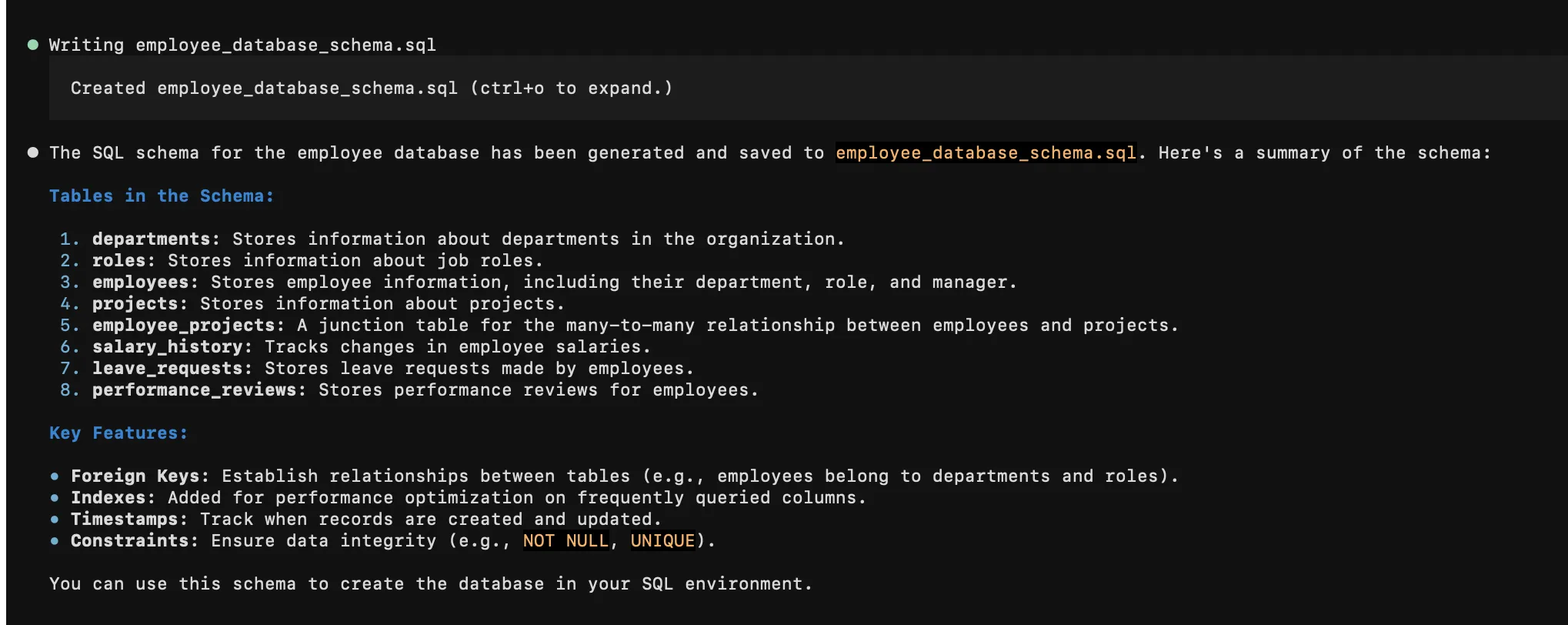Click the orange "NOT NULL" code text
The width and height of the screenshot is (1568, 625).
pos(565,540)
